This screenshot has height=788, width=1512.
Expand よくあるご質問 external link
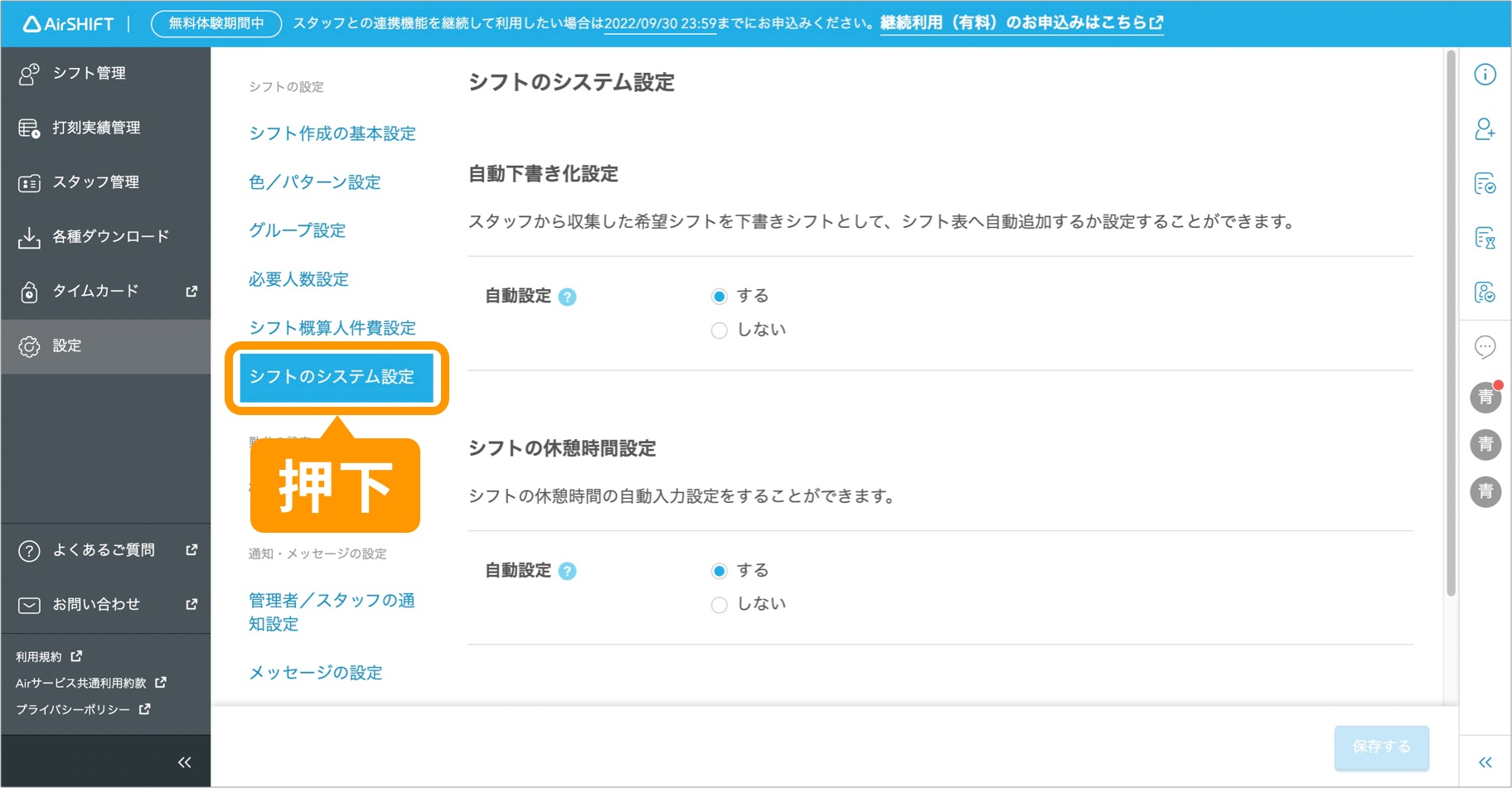coord(103,550)
